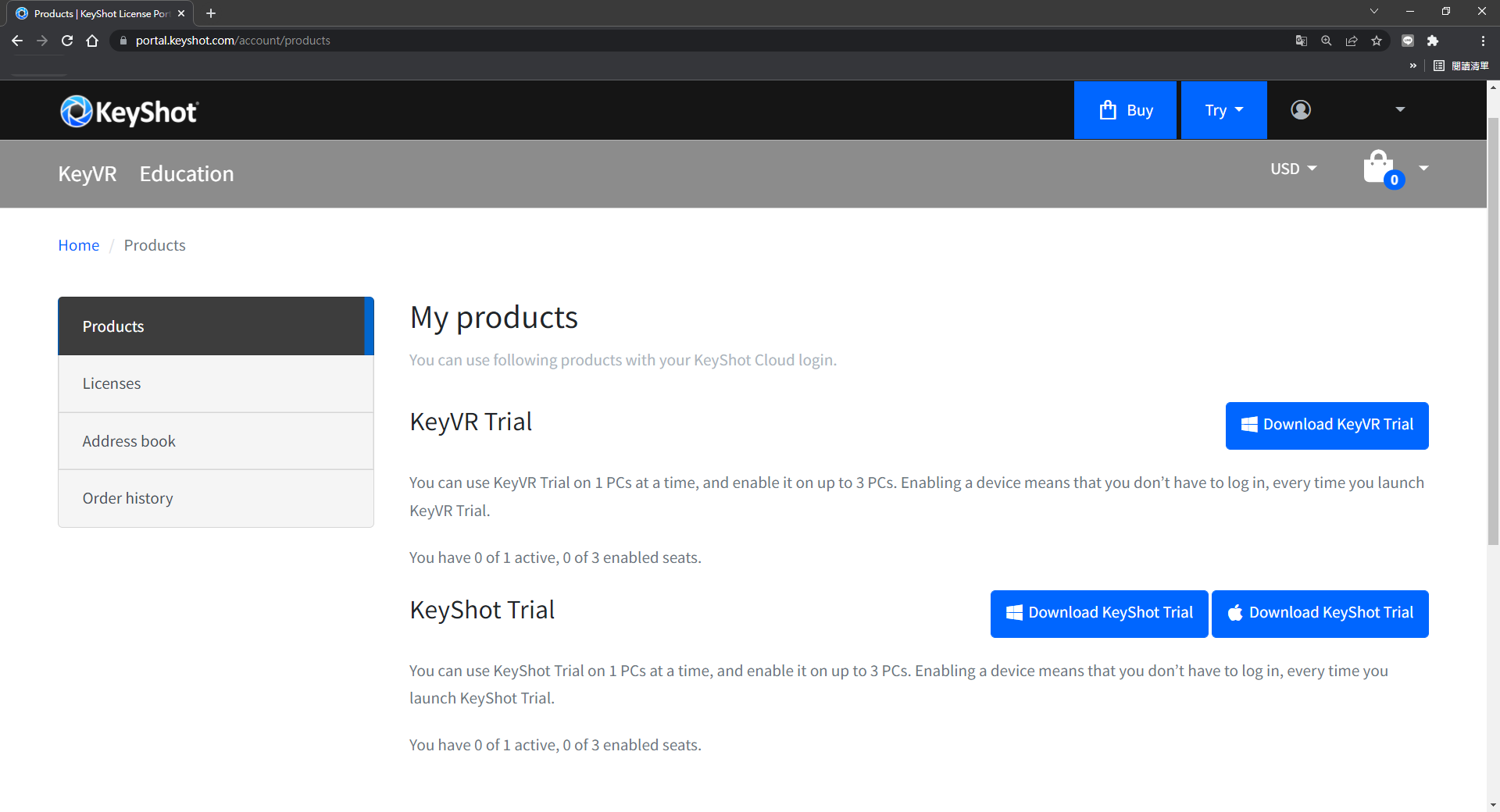Open the USD currency dropdown
This screenshot has height=812, width=1500.
click(x=1293, y=169)
